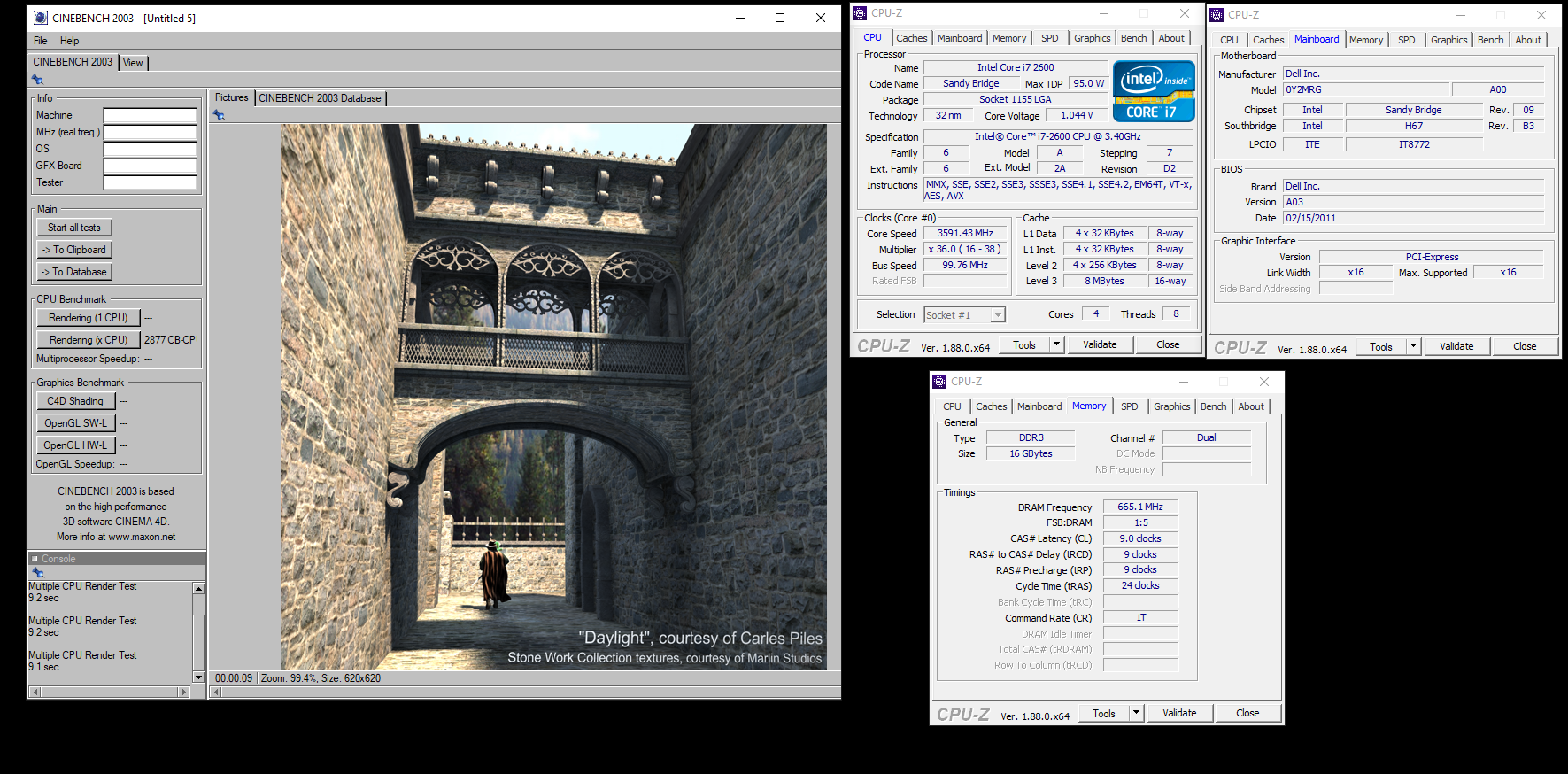Screen dimensions: 1568x774
Task: Start the OpenGL SW-L test
Action: click(x=75, y=423)
